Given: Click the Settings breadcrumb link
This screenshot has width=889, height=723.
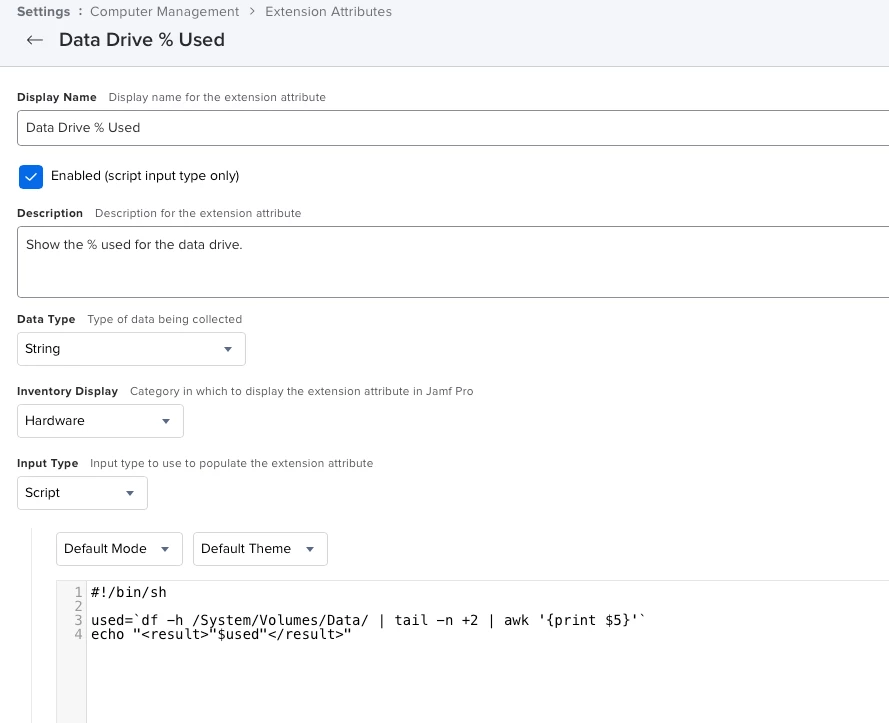Looking at the screenshot, I should pos(44,11).
